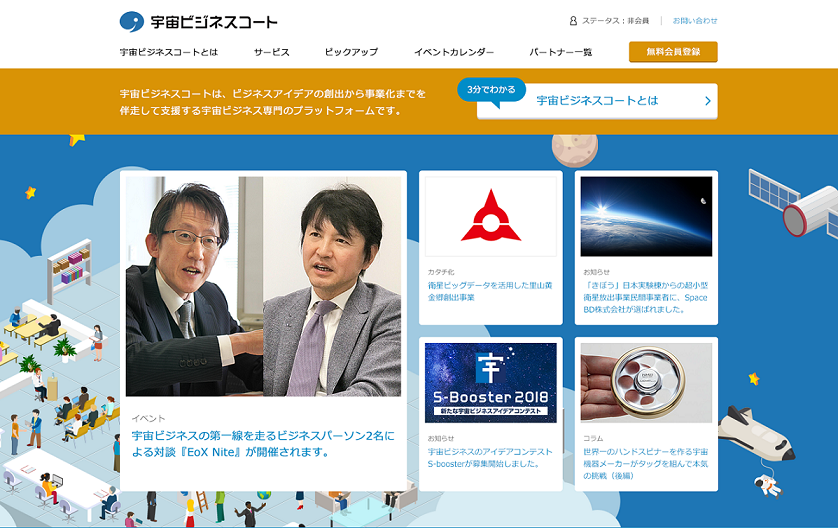Screen dimensions: 838x528
Task: Open the red triangle emblem thumbnail
Action: [491, 217]
